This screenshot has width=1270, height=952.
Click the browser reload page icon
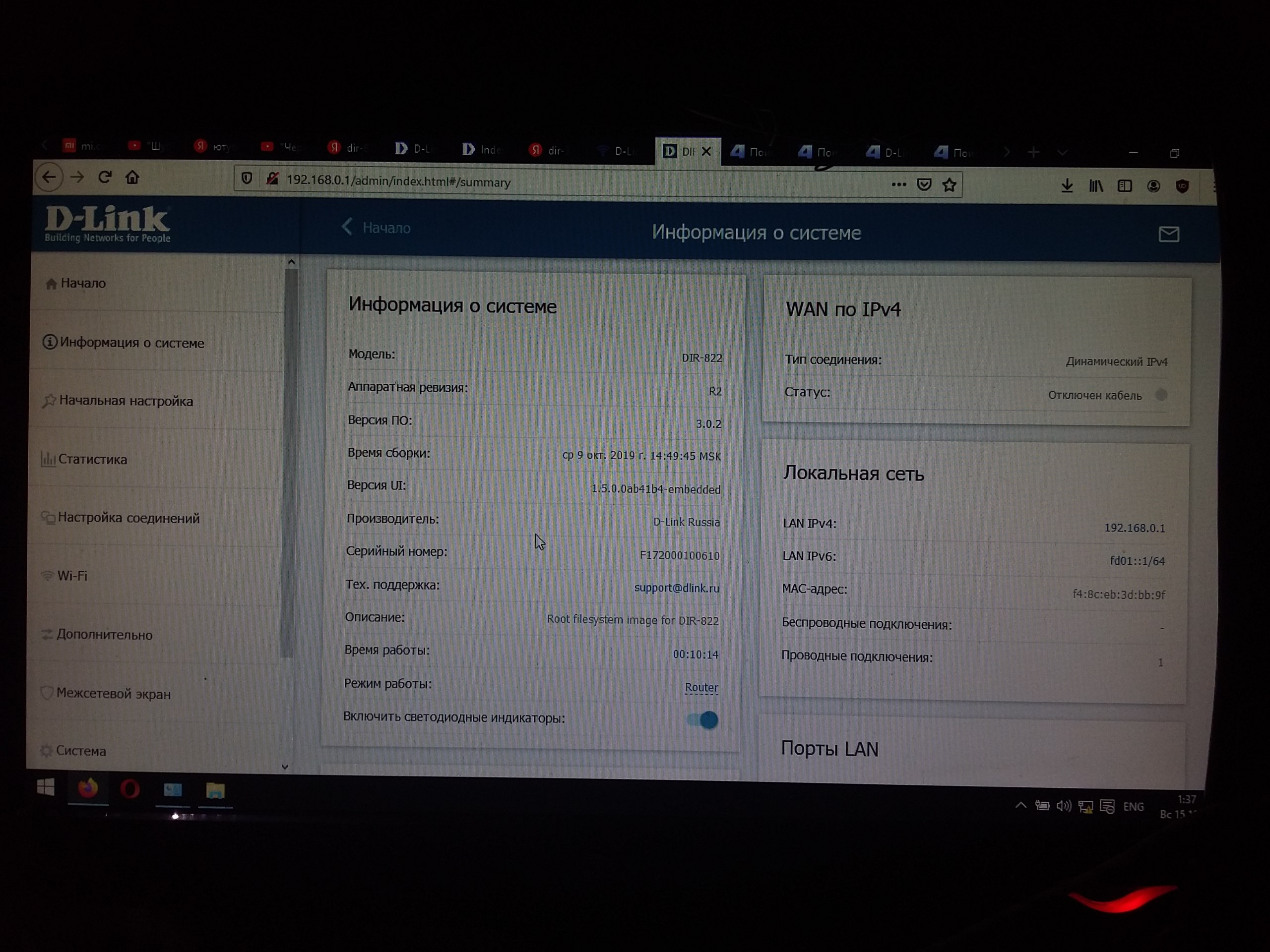click(105, 178)
